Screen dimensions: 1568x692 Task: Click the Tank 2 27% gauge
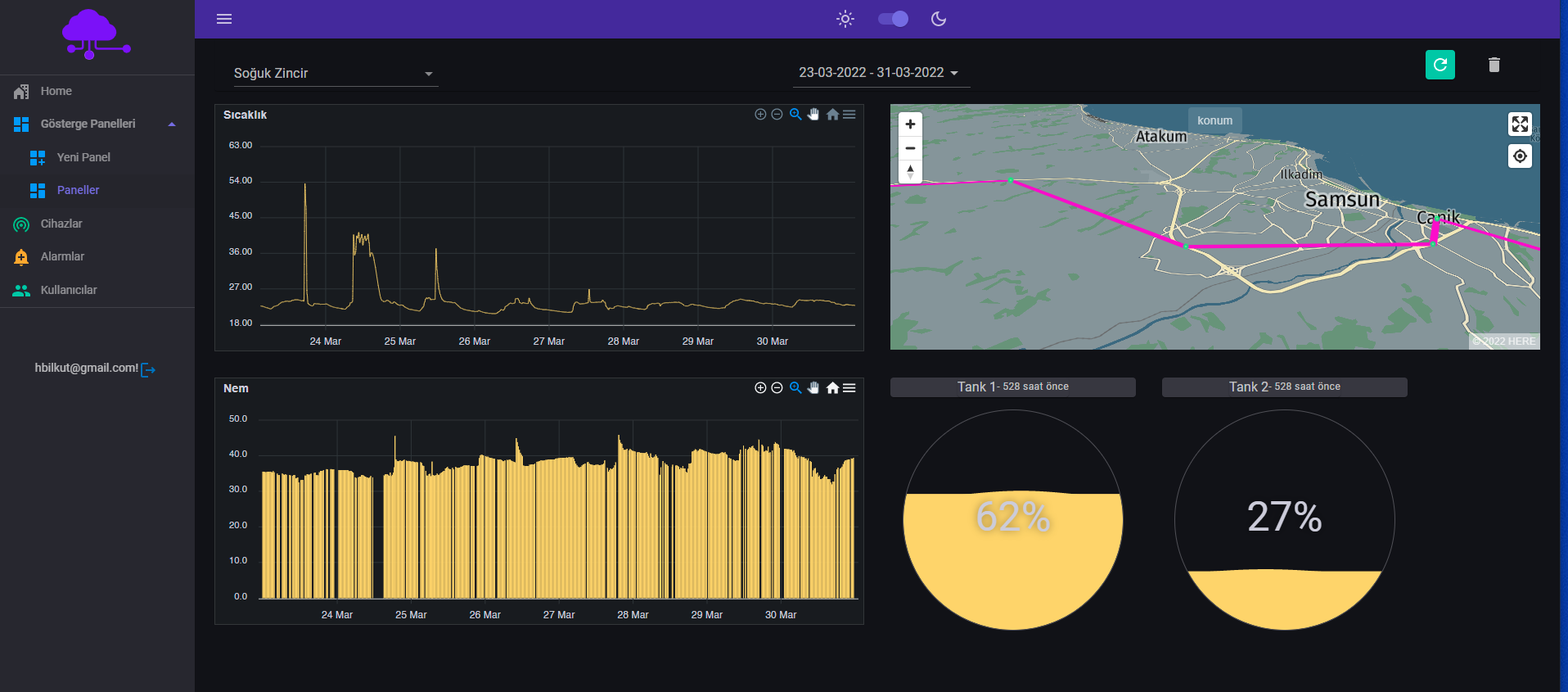[1285, 520]
